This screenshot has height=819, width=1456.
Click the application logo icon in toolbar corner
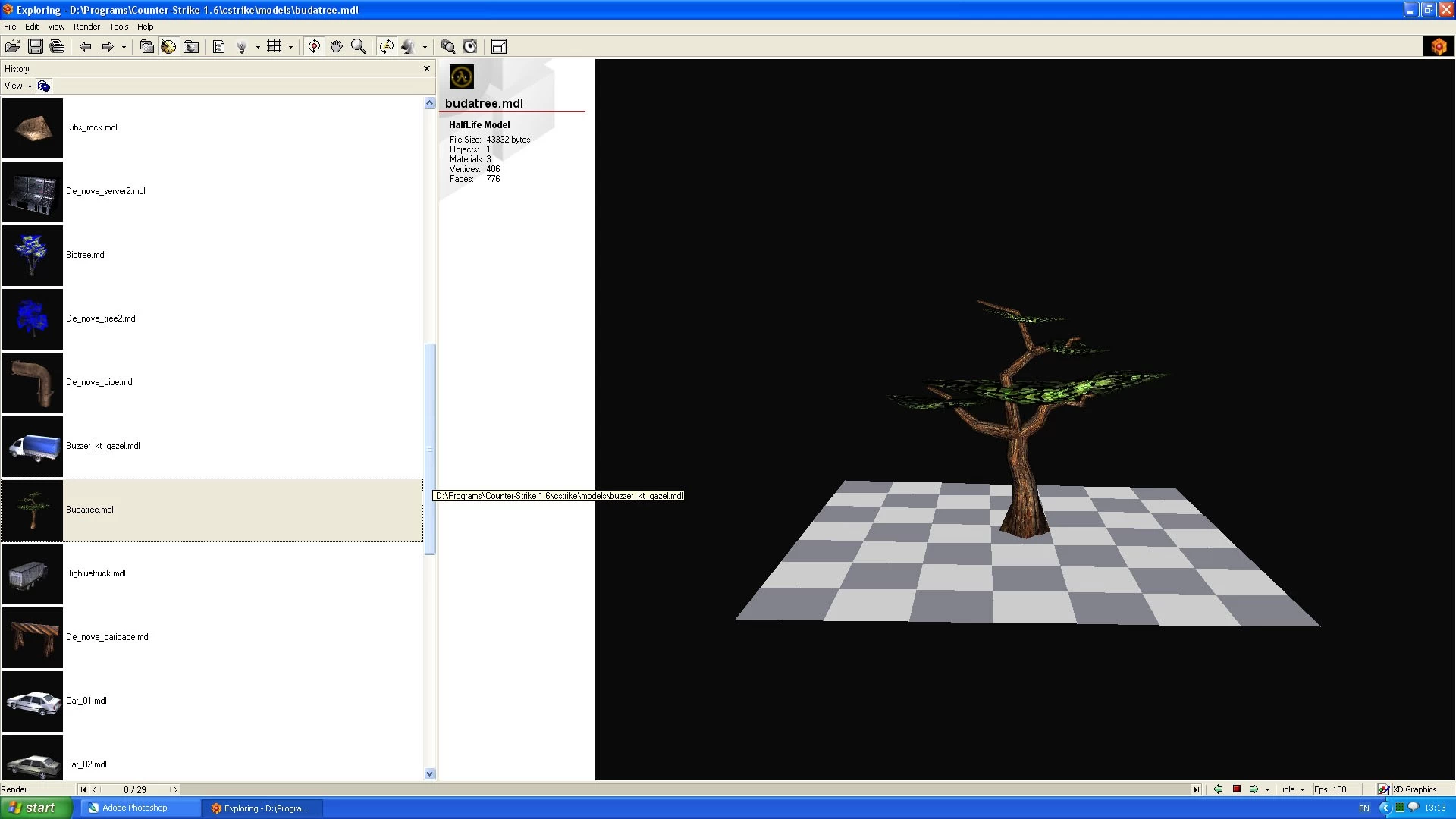click(x=1439, y=47)
